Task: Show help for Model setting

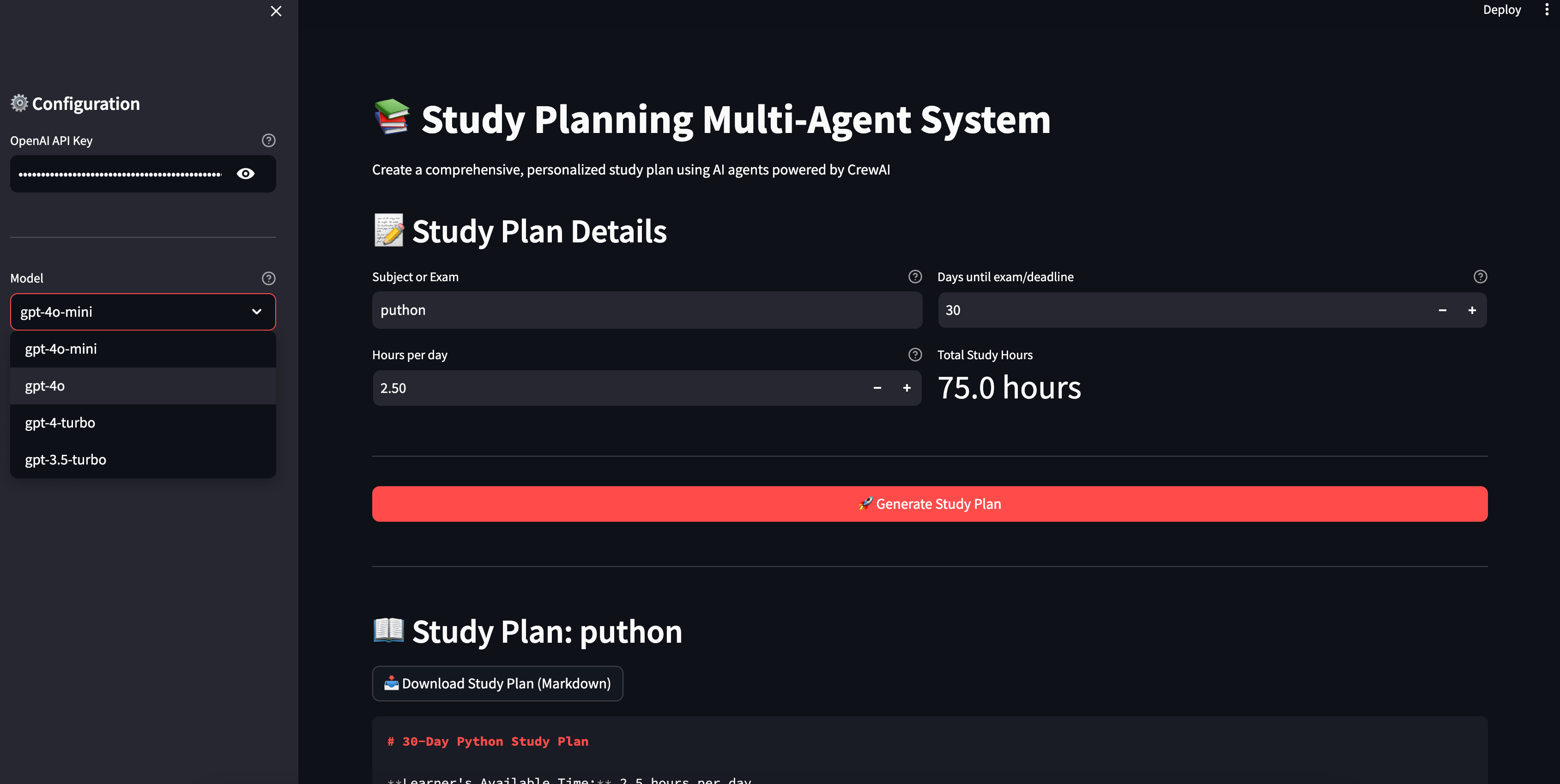Action: (x=268, y=278)
